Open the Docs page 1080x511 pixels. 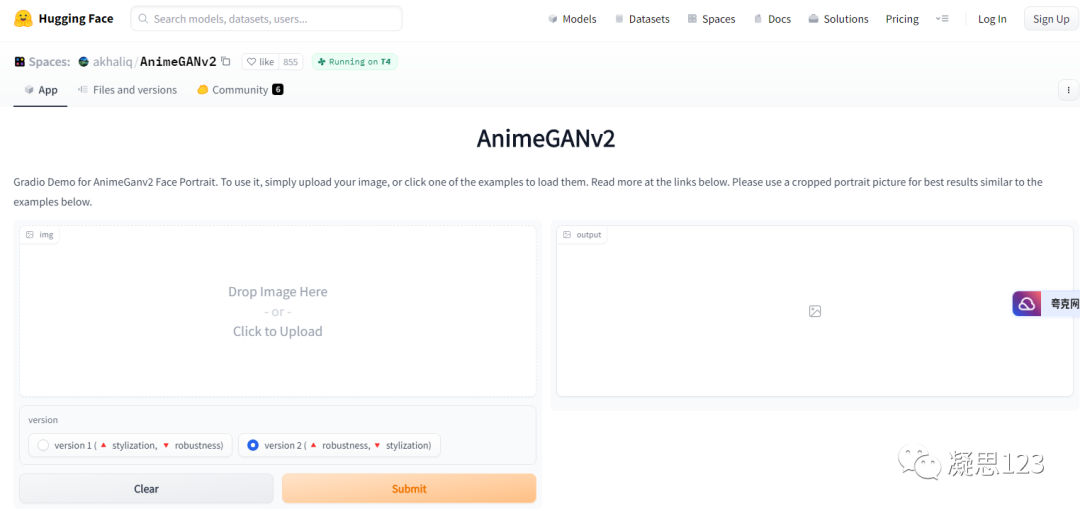[772, 19]
